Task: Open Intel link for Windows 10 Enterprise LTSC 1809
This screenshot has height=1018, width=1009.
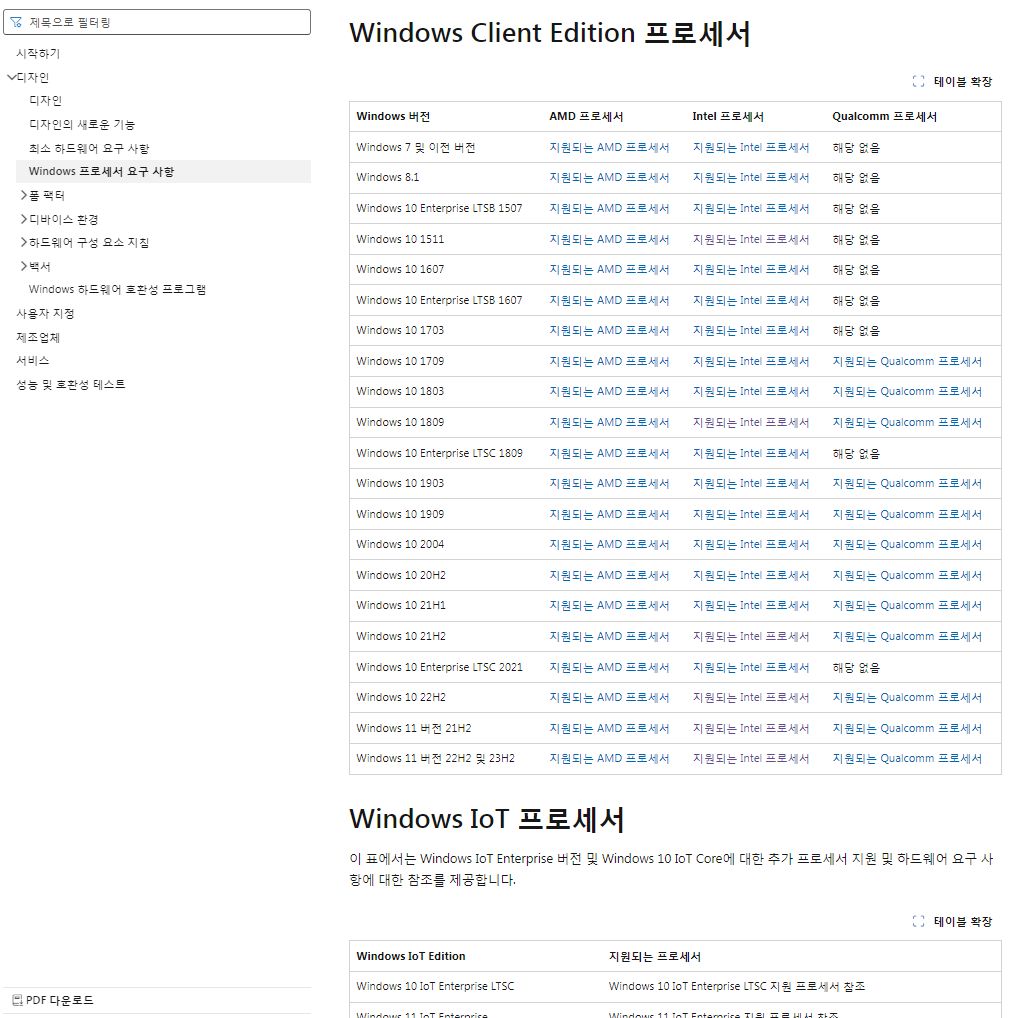Action: (x=751, y=453)
